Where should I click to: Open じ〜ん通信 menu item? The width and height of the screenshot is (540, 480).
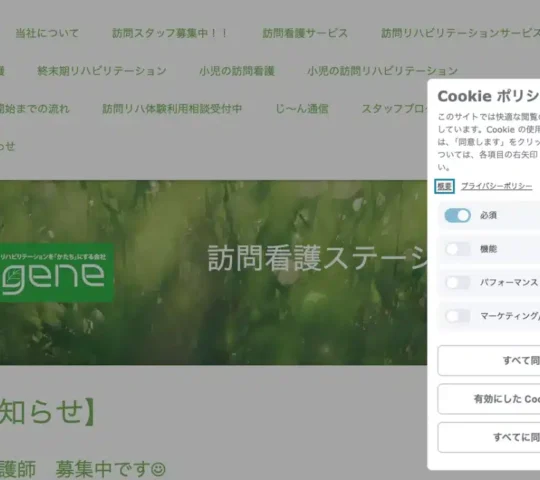(x=302, y=109)
